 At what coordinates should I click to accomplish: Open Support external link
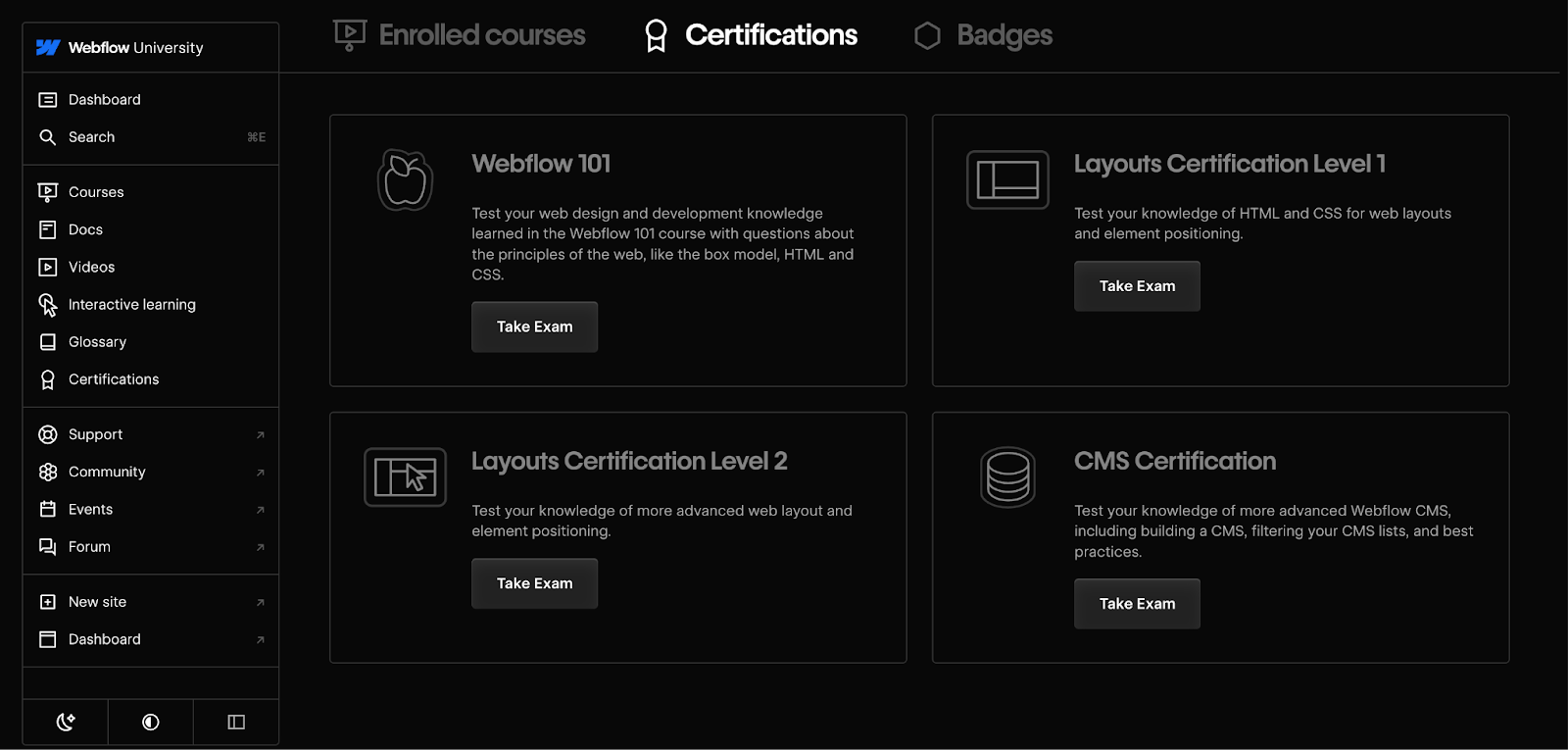click(95, 434)
